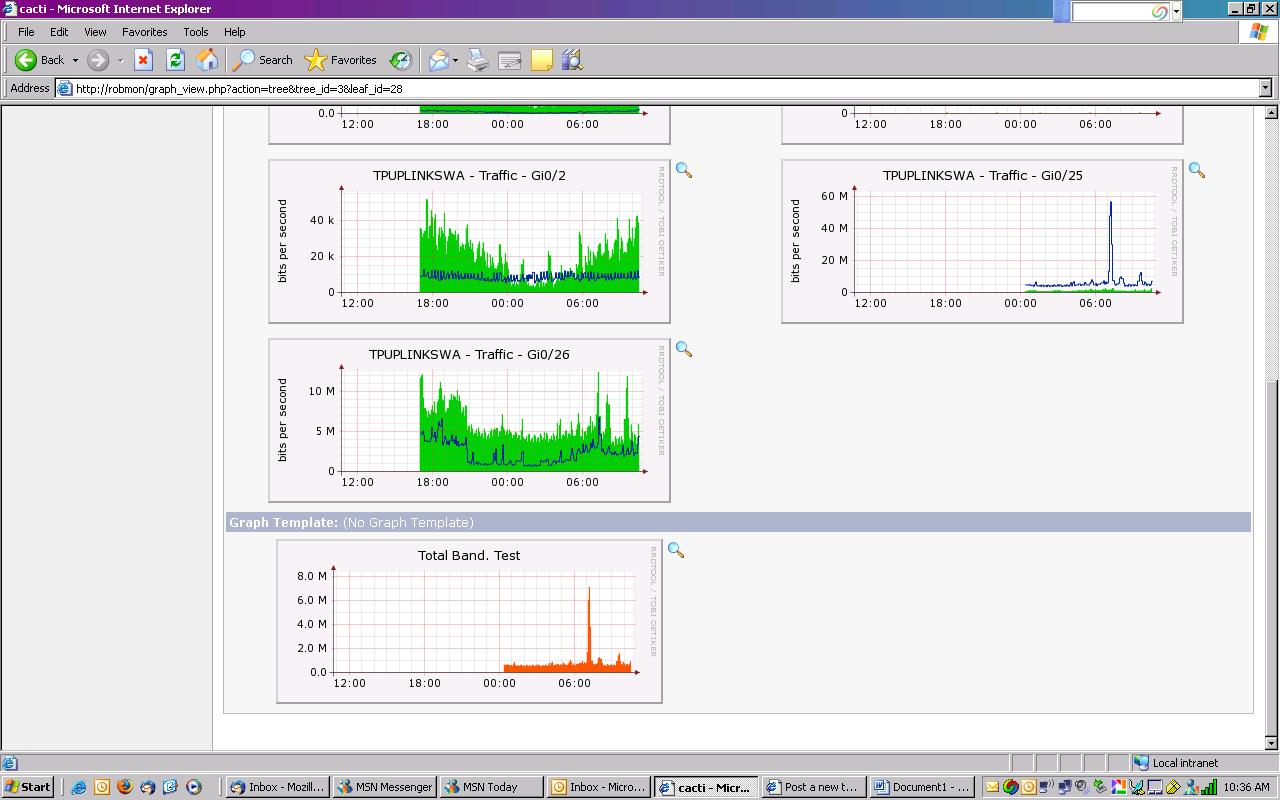Open the Search pane
The height and width of the screenshot is (800, 1280).
(262, 60)
